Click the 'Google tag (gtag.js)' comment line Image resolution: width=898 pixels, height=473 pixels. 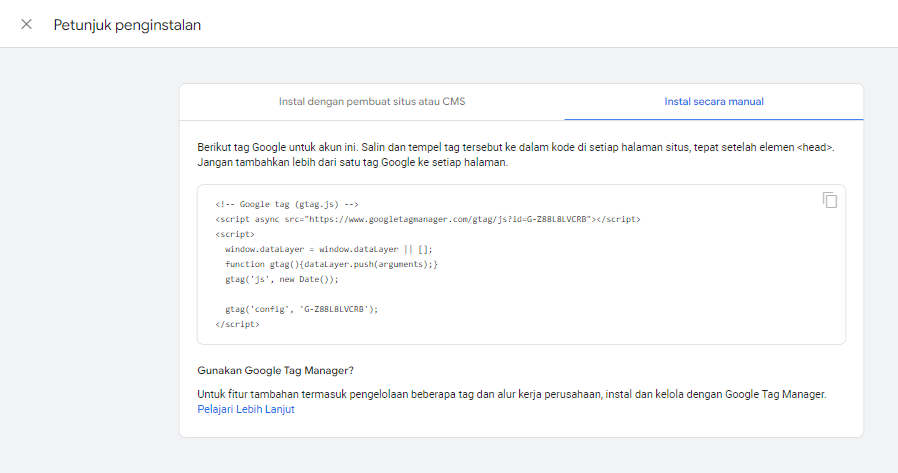pos(287,204)
